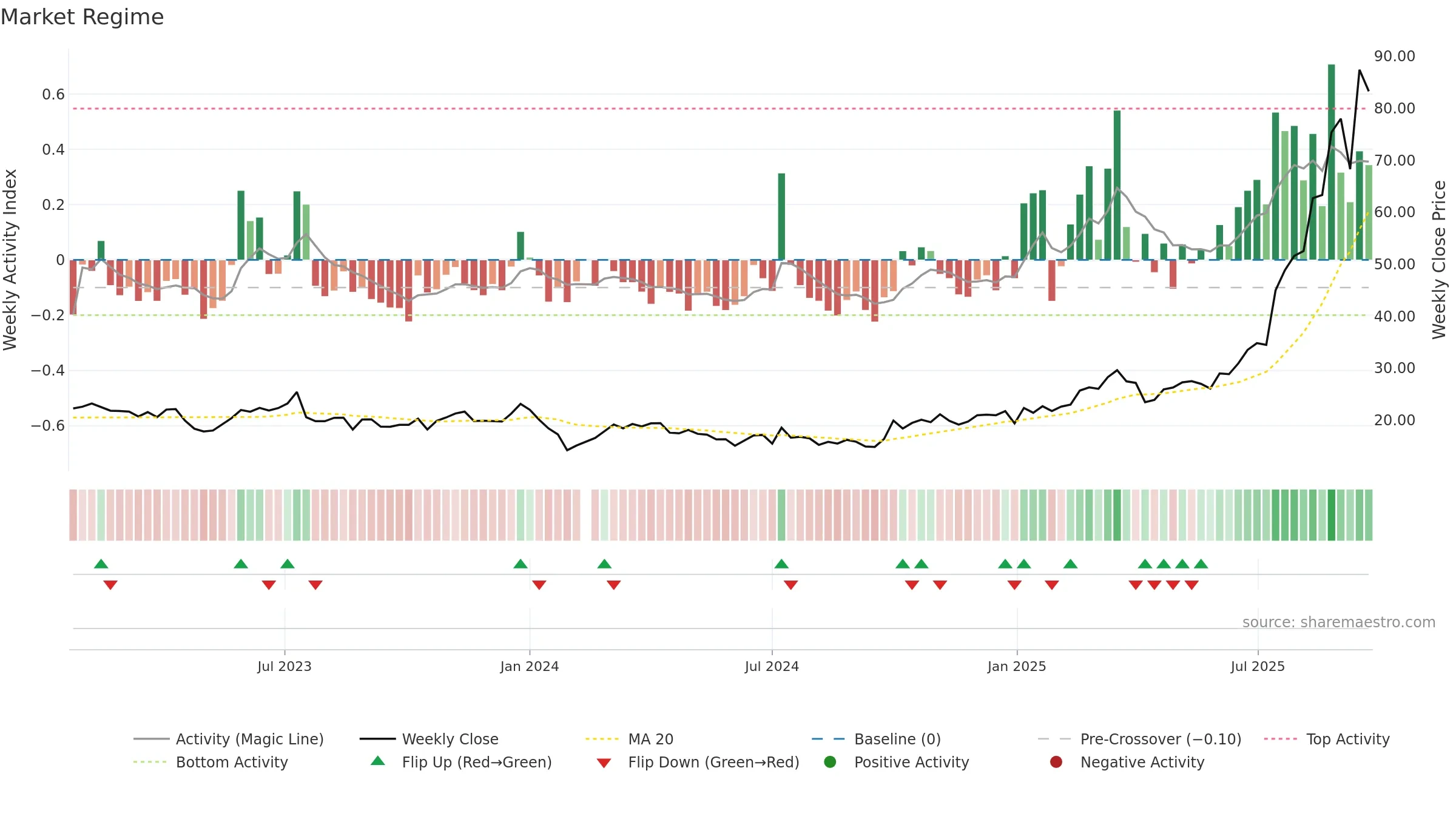Click the Jul 2025 axis label
Viewport: 1456px width, 819px height.
[1258, 666]
